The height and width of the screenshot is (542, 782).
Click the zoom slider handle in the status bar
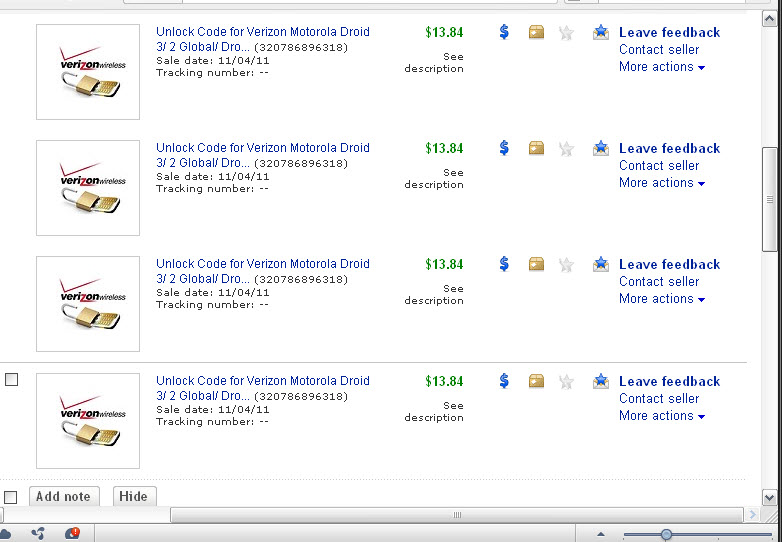pos(666,535)
